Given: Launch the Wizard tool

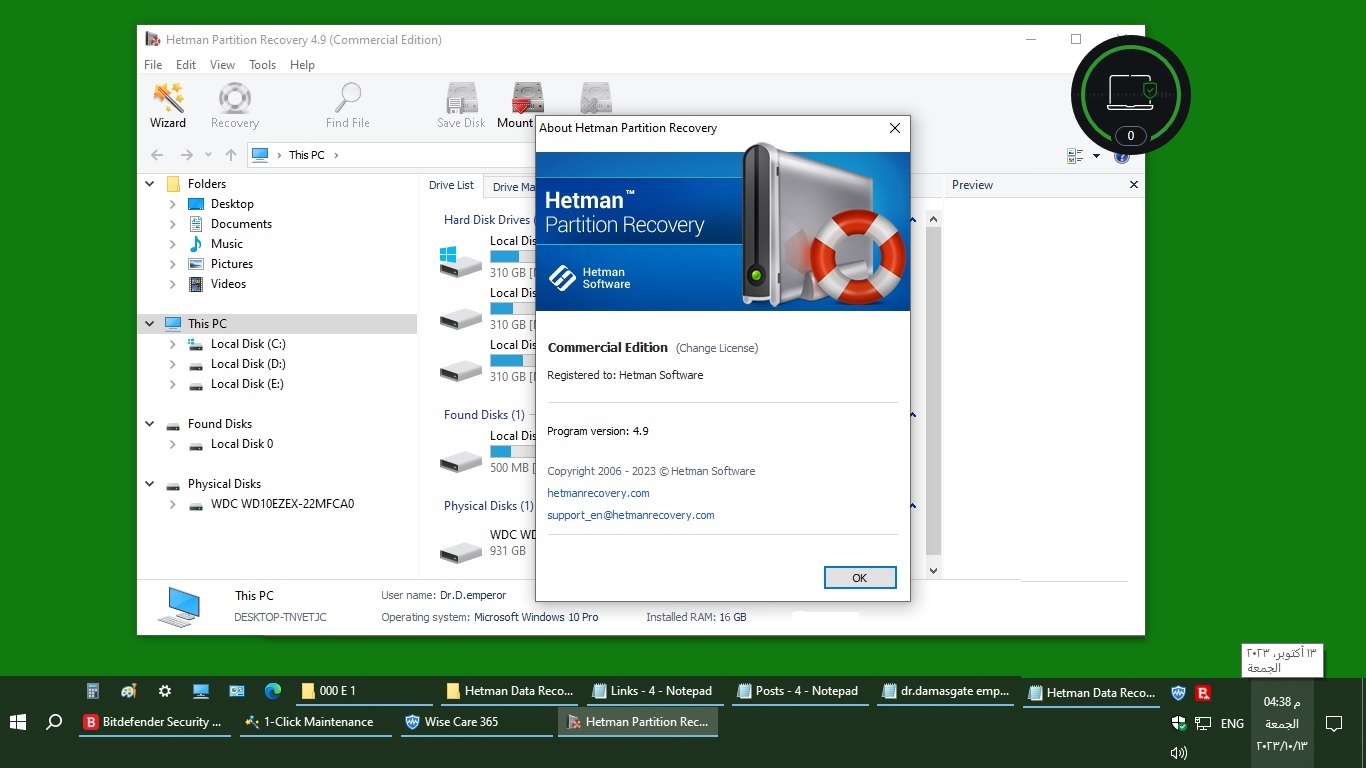Looking at the screenshot, I should (x=168, y=105).
